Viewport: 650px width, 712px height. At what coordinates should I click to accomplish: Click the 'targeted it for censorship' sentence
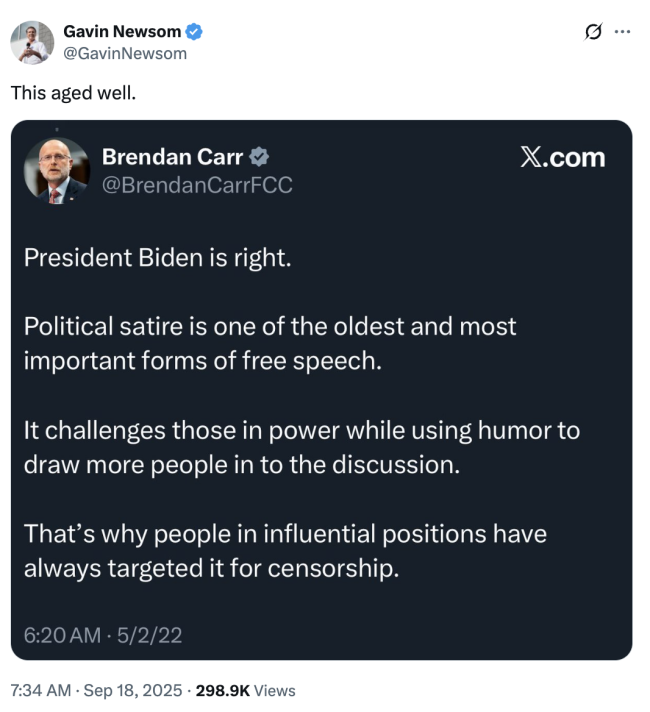285,552
